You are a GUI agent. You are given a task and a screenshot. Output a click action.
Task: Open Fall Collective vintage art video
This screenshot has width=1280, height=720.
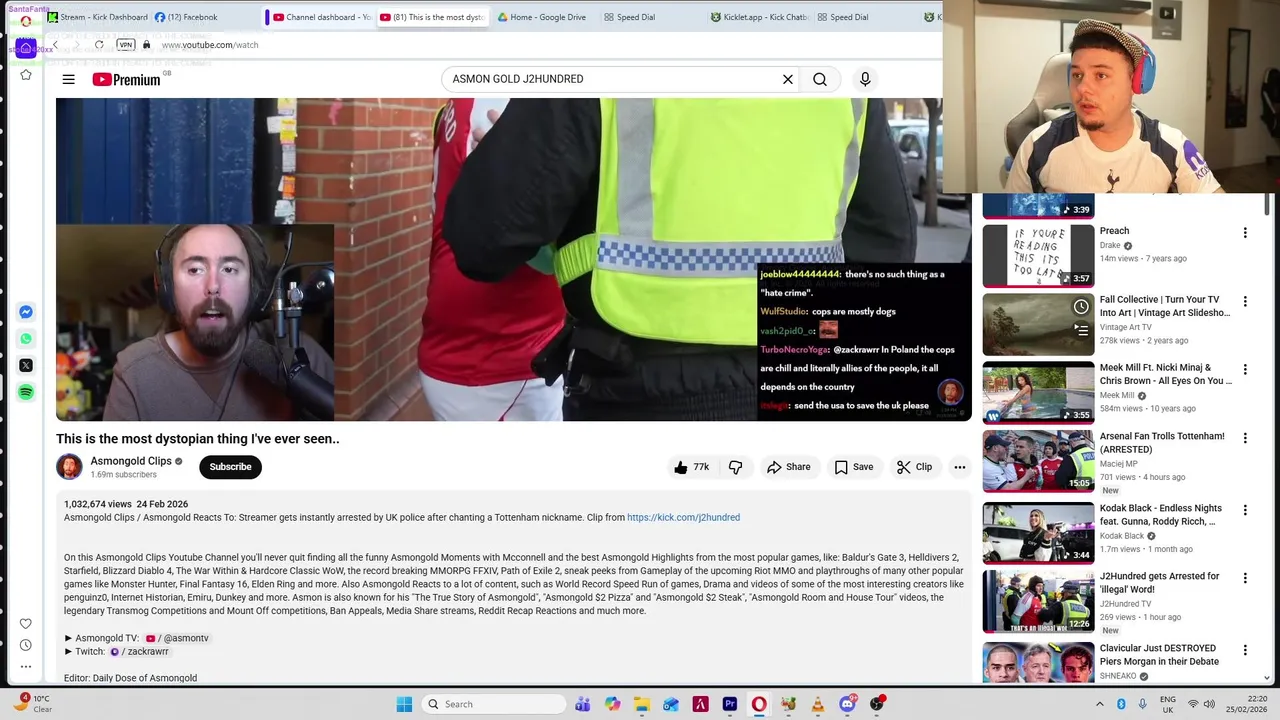coord(1038,324)
